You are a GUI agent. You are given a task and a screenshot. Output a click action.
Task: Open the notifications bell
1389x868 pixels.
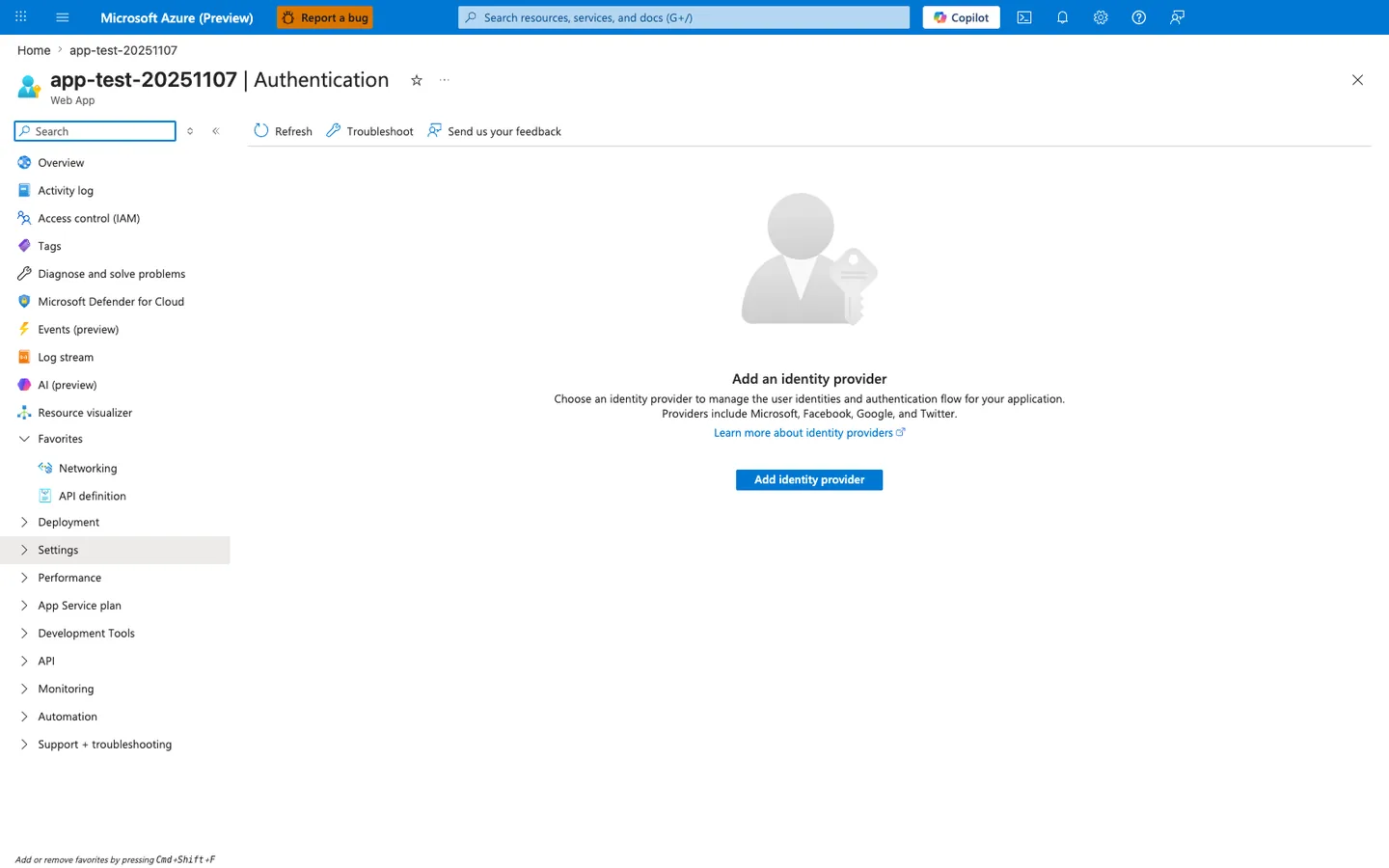point(1062,17)
